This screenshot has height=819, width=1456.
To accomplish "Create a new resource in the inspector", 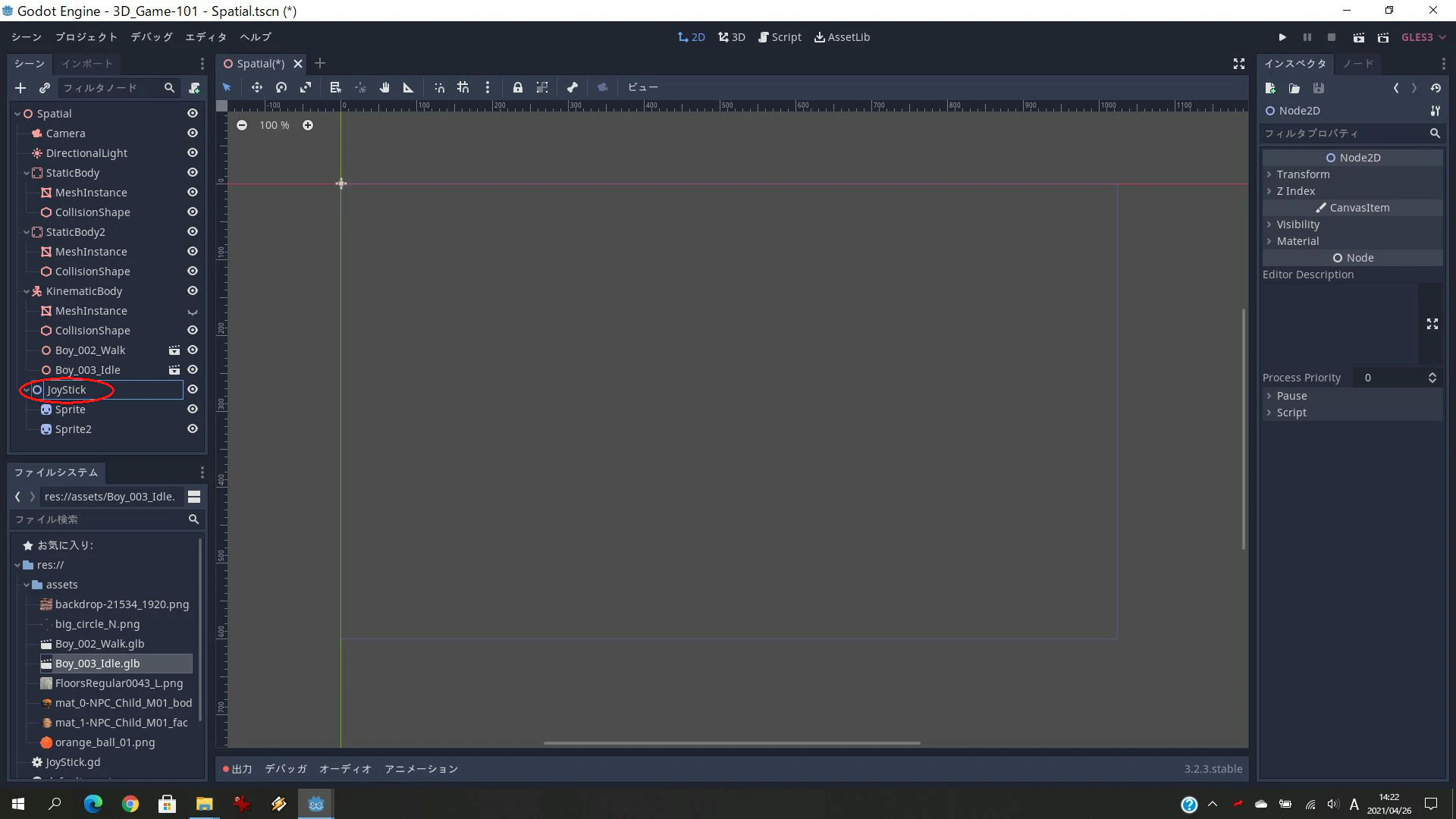I will 1270,88.
